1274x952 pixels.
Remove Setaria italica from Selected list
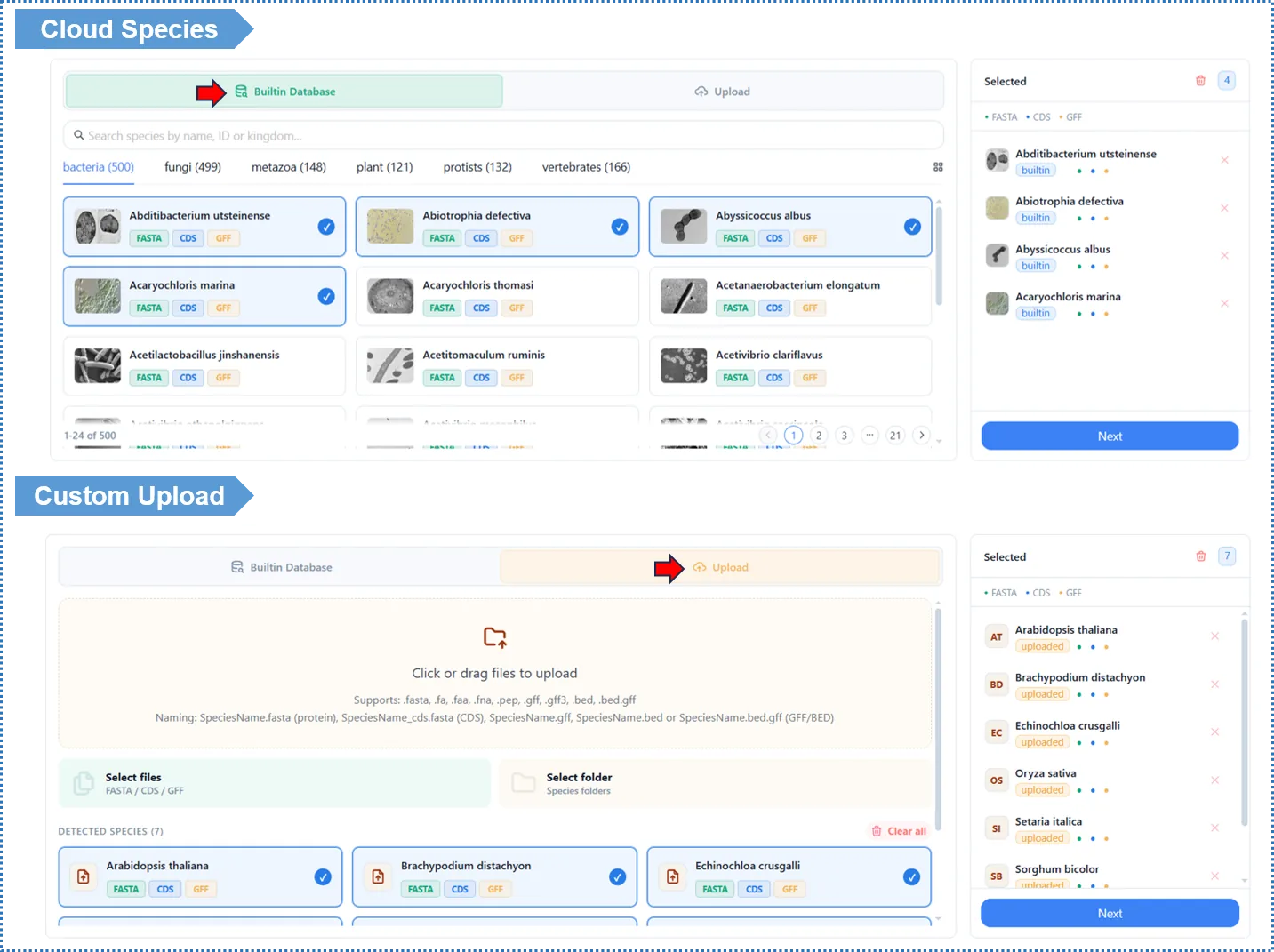coord(1214,828)
